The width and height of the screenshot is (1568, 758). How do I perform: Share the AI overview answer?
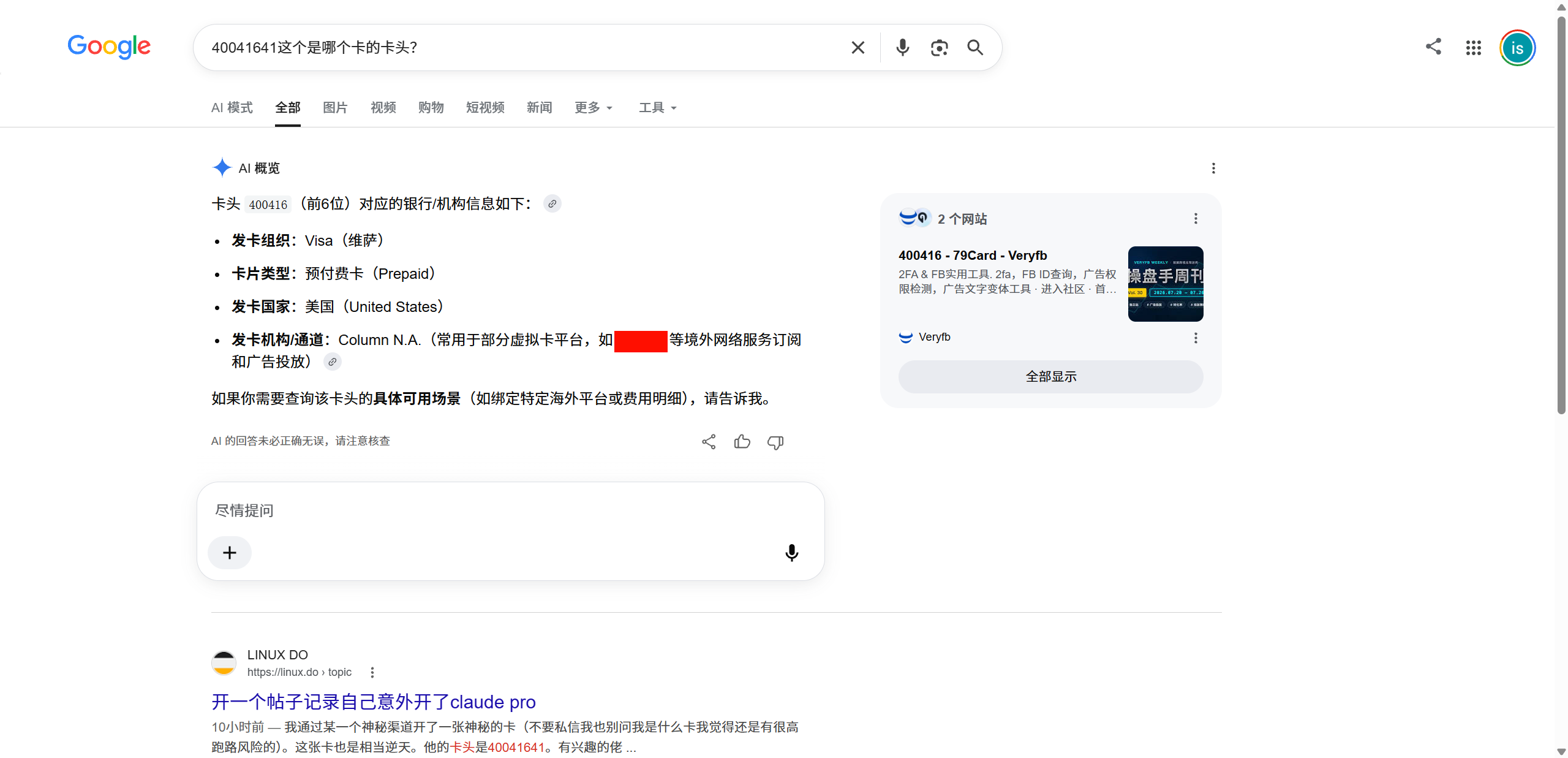point(709,442)
